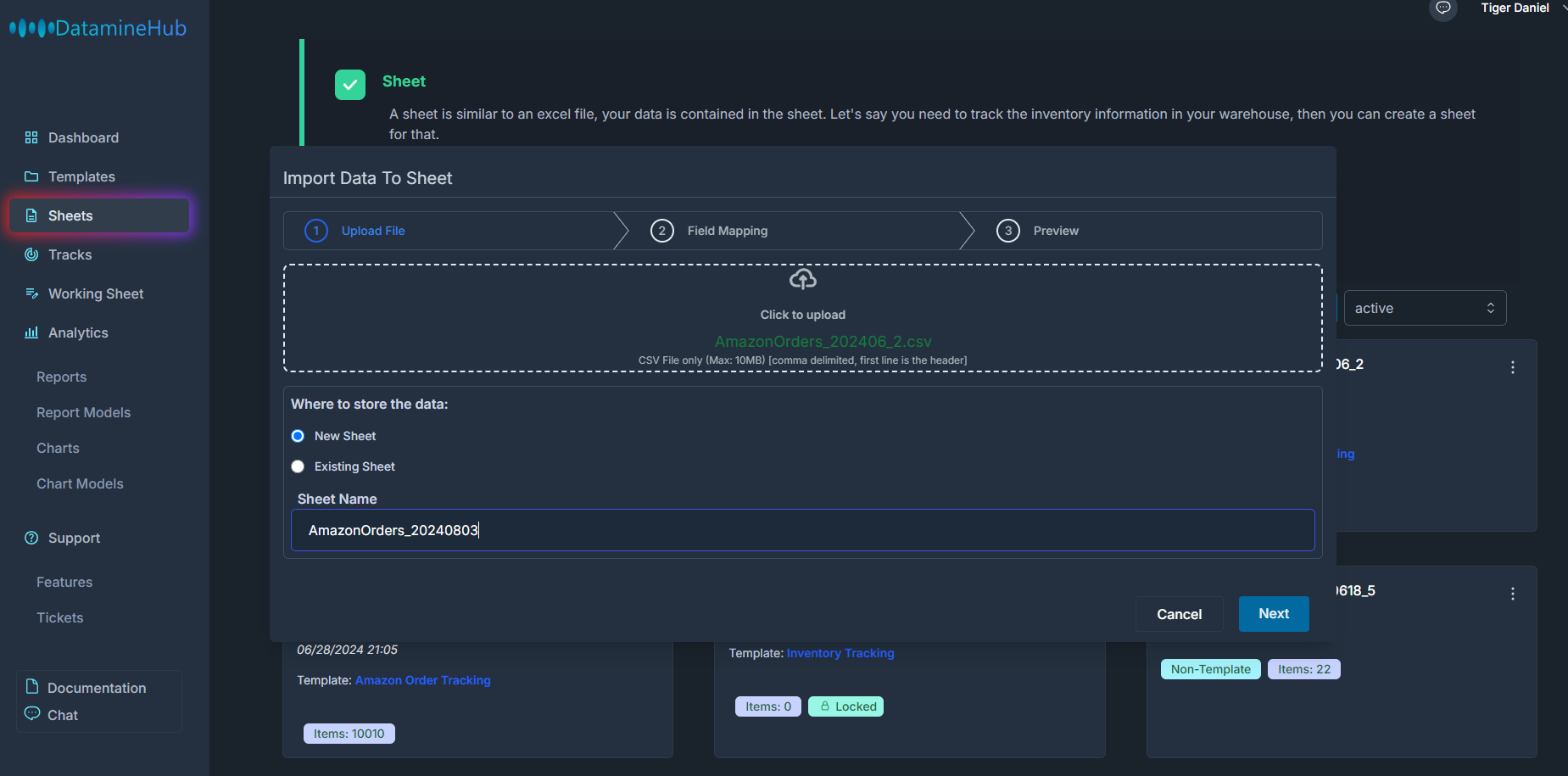
Task: Open the chat message icon beside Tiger Daniel
Action: (1442, 8)
